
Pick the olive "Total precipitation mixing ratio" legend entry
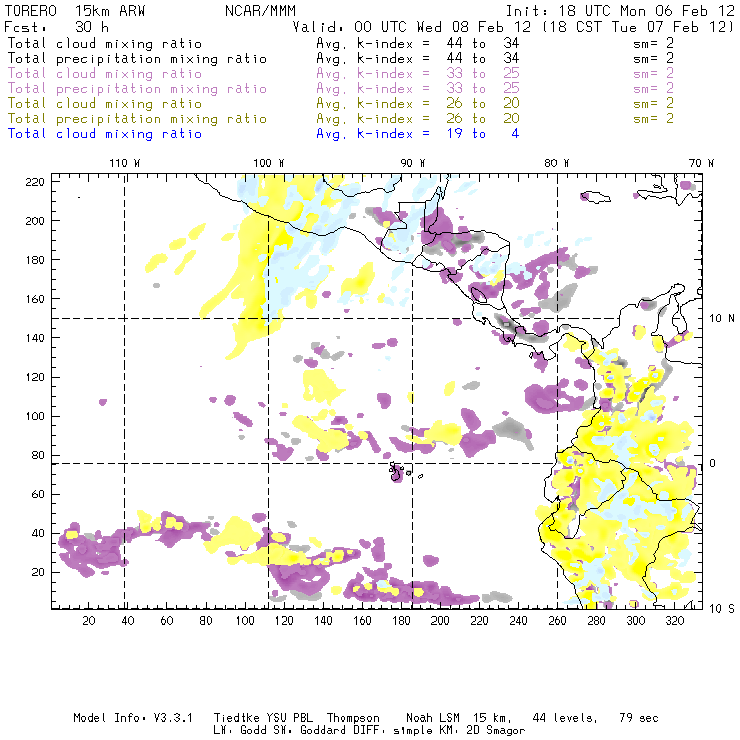[137, 119]
